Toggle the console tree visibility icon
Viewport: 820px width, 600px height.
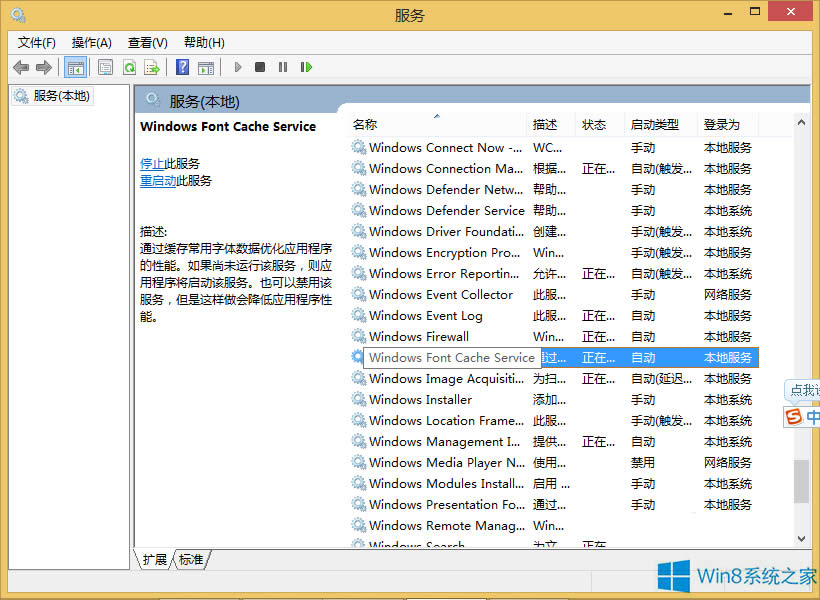coord(75,67)
